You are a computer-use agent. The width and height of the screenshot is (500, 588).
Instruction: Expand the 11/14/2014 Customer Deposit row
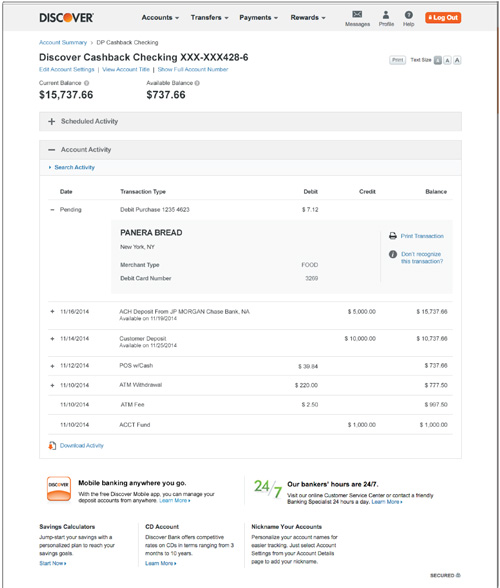click(x=52, y=339)
